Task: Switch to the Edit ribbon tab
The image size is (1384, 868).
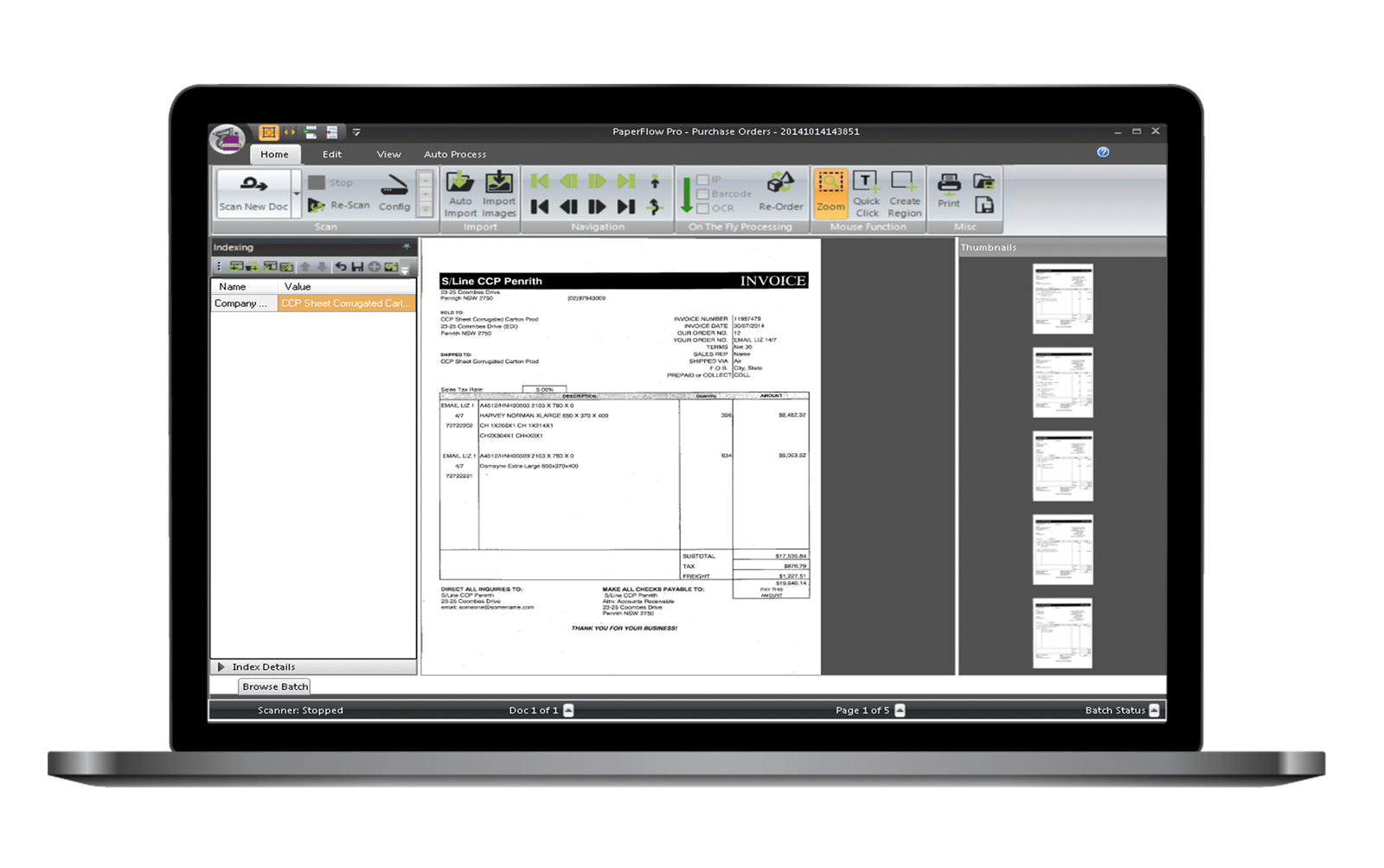Action: pyautogui.click(x=332, y=154)
